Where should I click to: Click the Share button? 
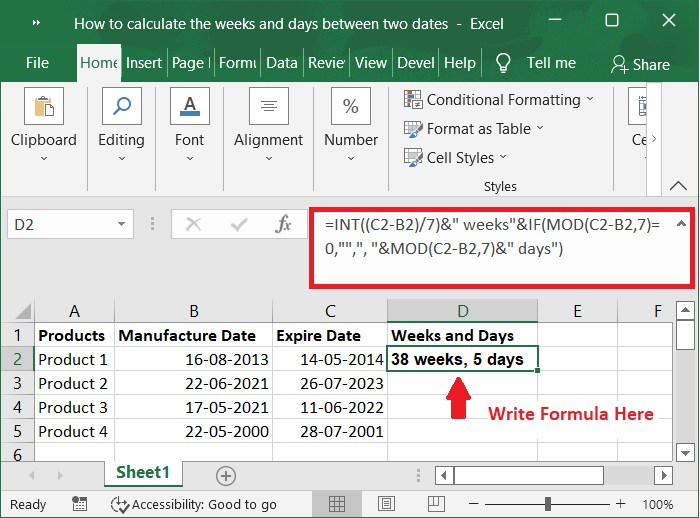pyautogui.click(x=640, y=64)
